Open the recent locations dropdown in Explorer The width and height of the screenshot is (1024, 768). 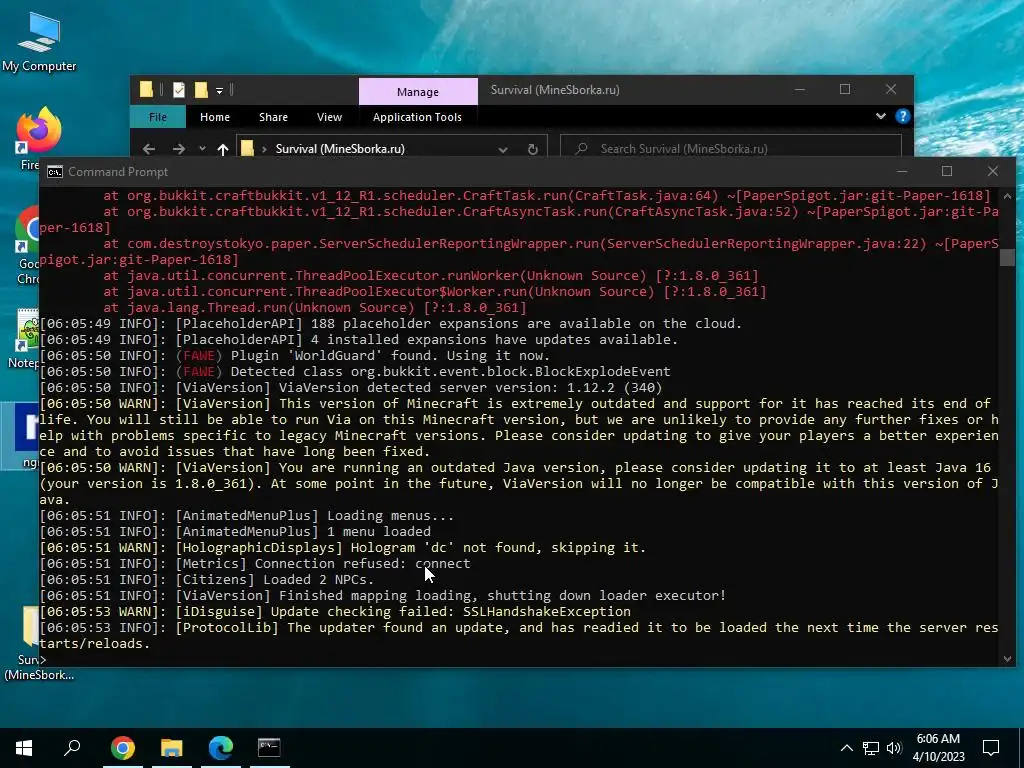coord(202,149)
